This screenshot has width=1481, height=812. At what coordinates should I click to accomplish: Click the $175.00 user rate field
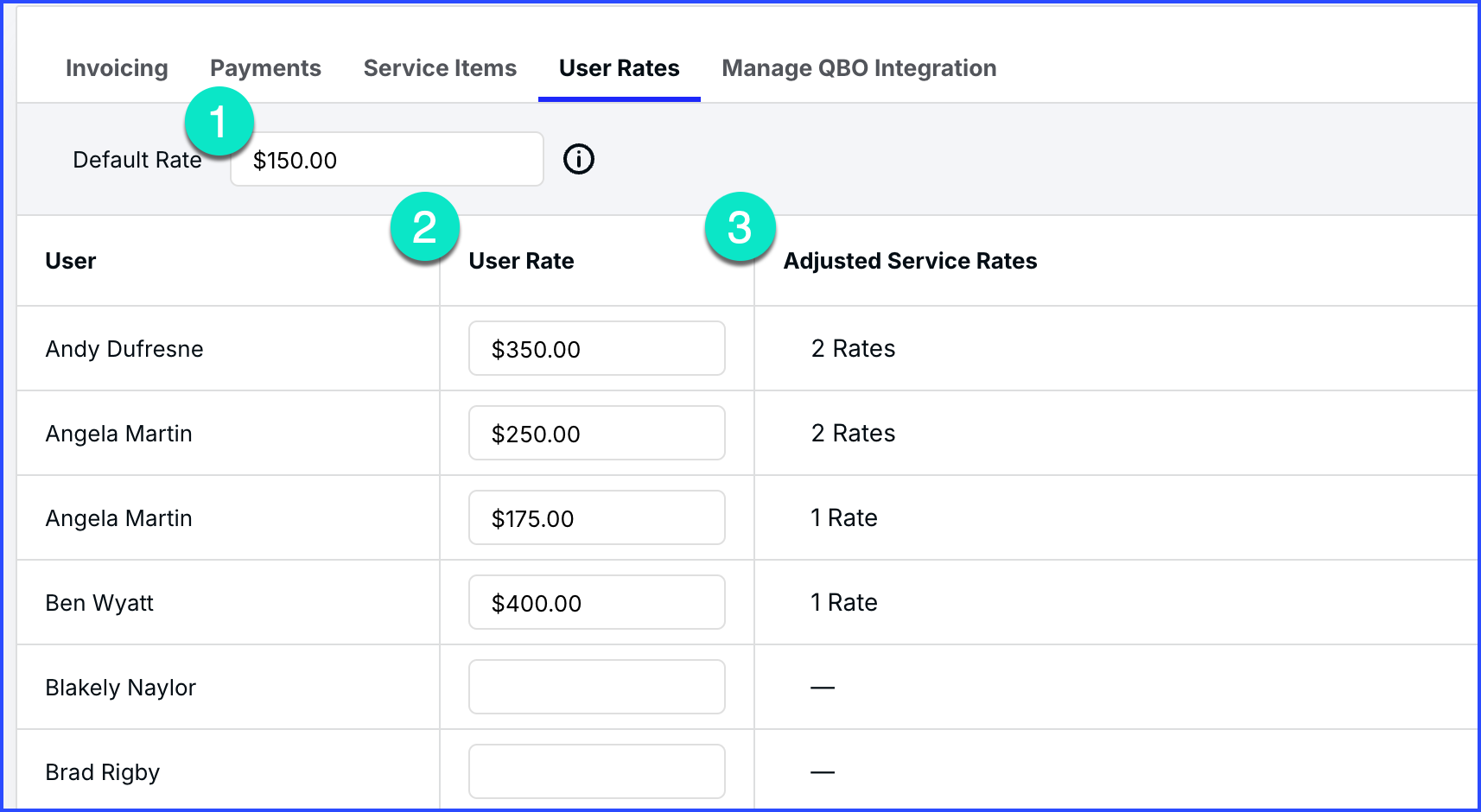[596, 518]
